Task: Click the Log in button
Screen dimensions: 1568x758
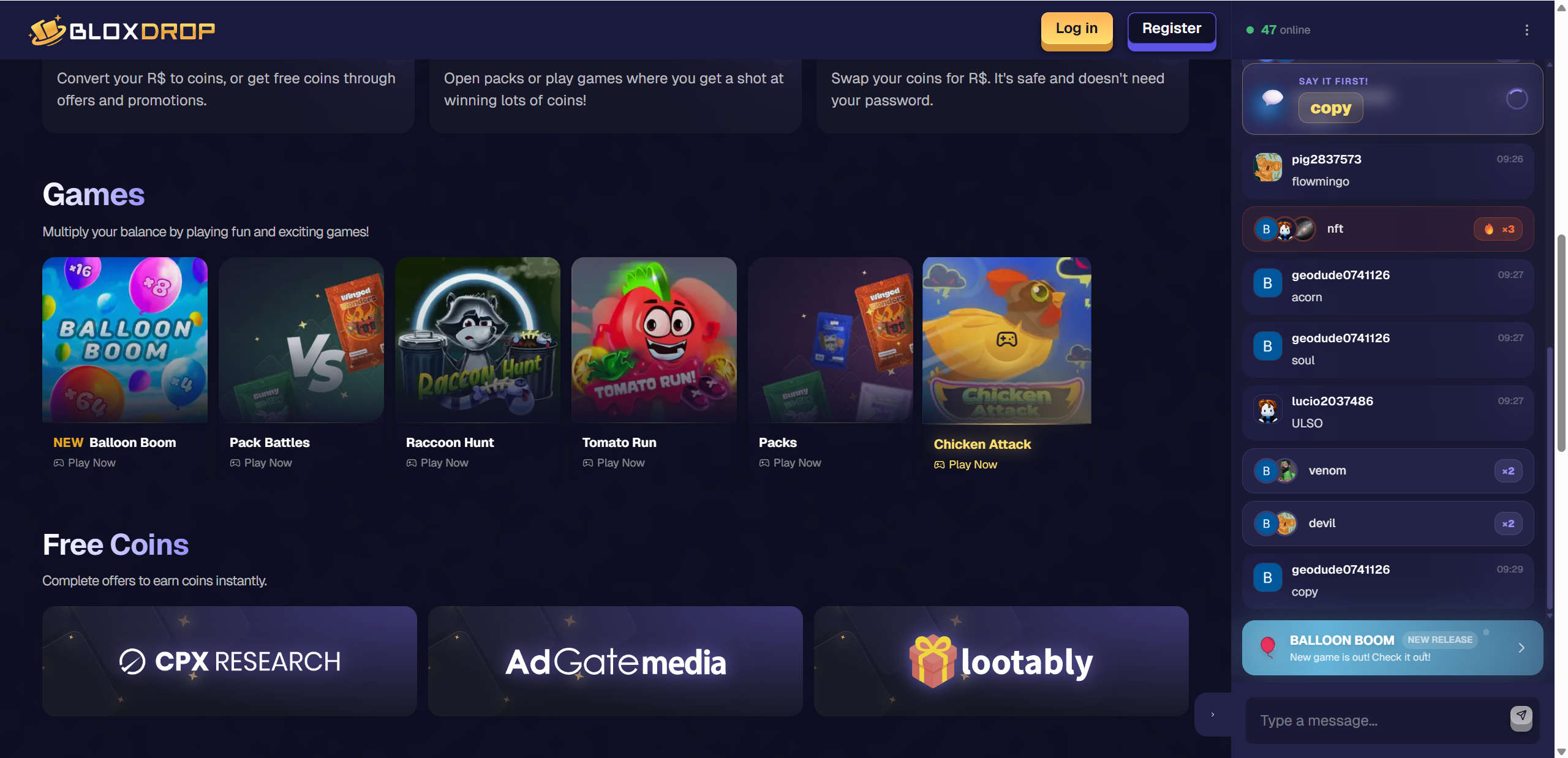Action: (x=1076, y=30)
